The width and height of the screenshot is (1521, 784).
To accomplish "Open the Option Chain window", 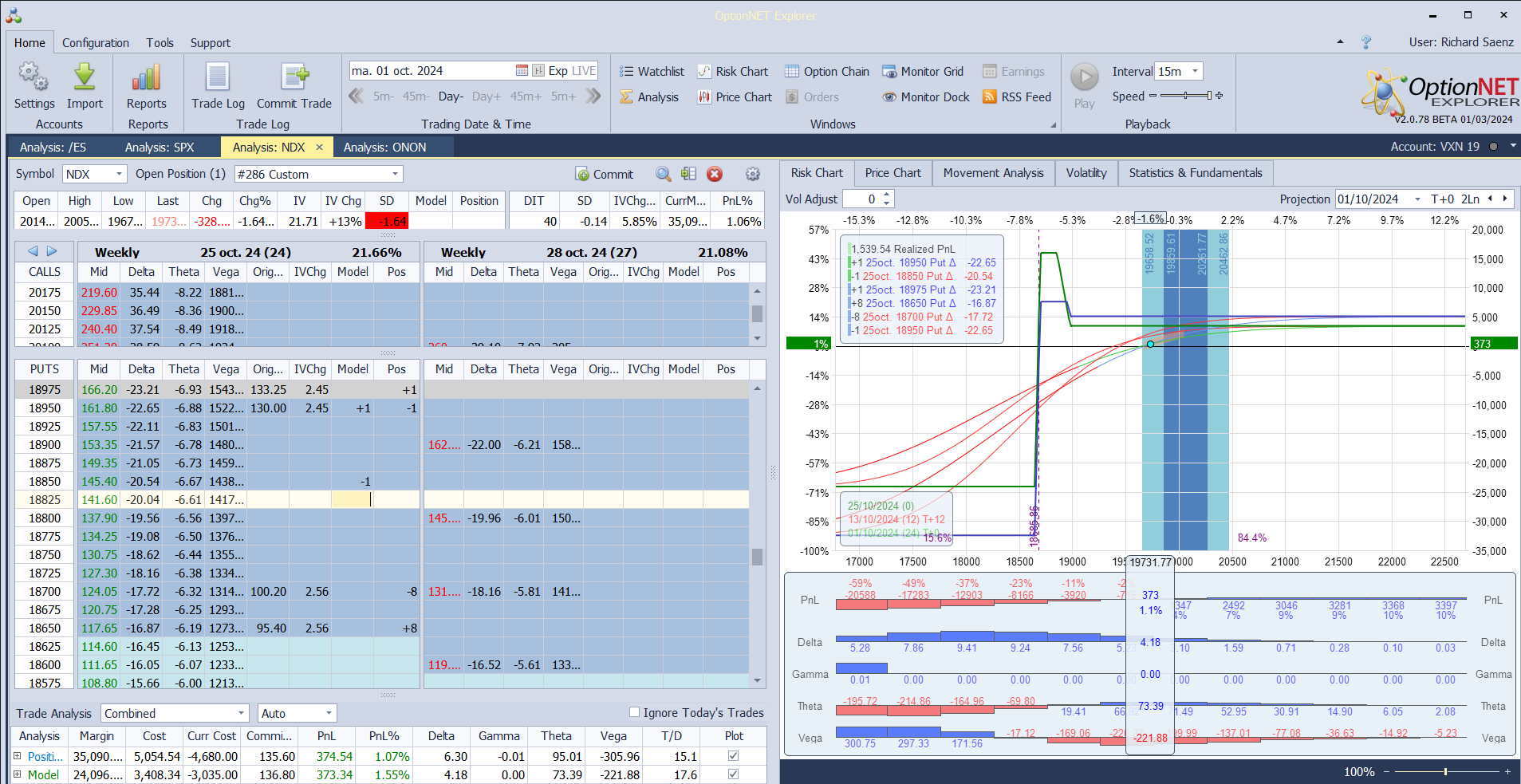I will pyautogui.click(x=827, y=72).
